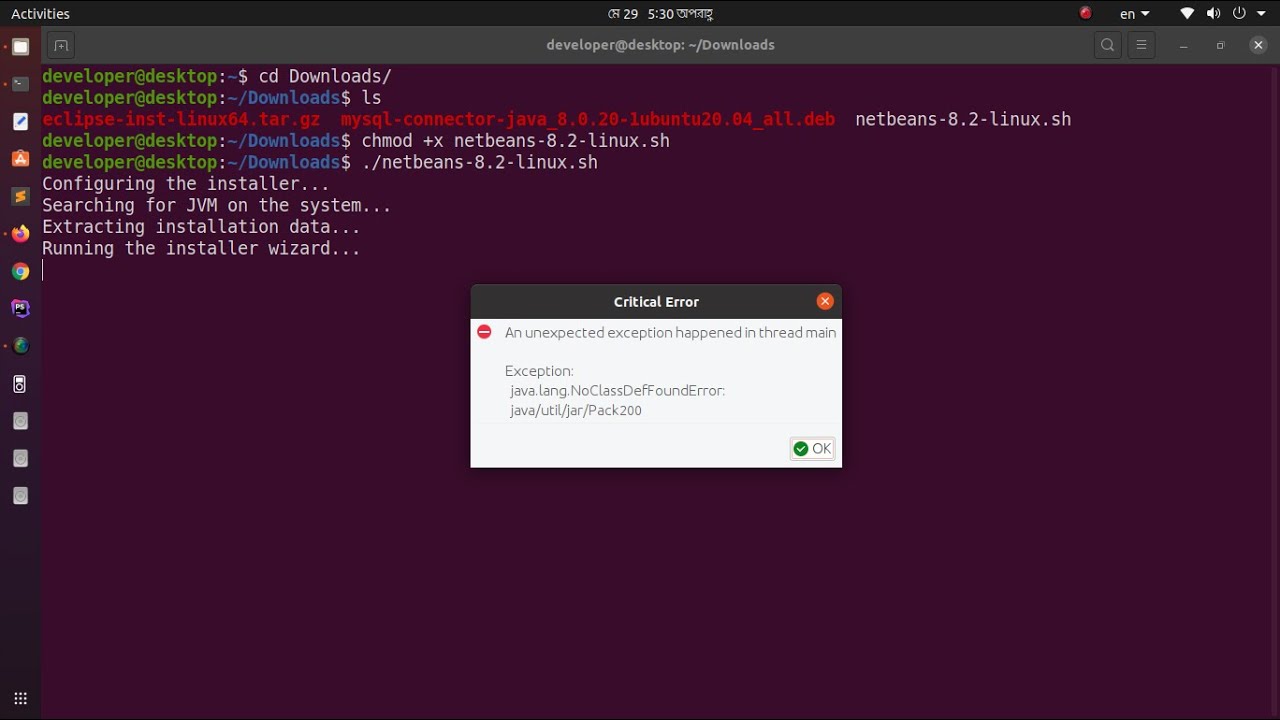Click the mysql-connector-java deb file name
This screenshot has height=720, width=1280.
[x=588, y=119]
